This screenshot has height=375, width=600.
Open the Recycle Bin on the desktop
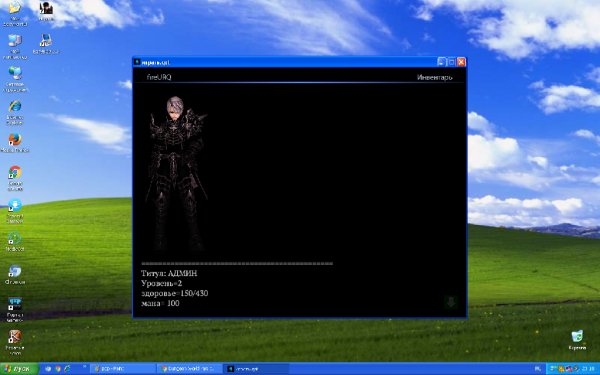(577, 340)
